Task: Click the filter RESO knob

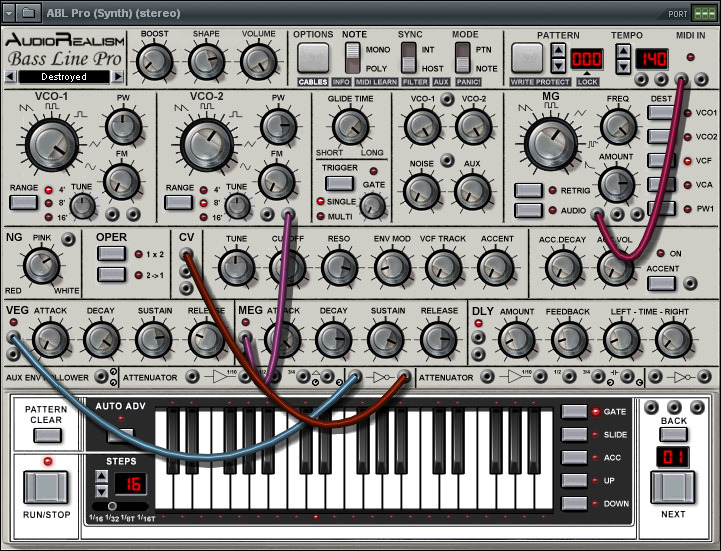Action: tap(339, 268)
